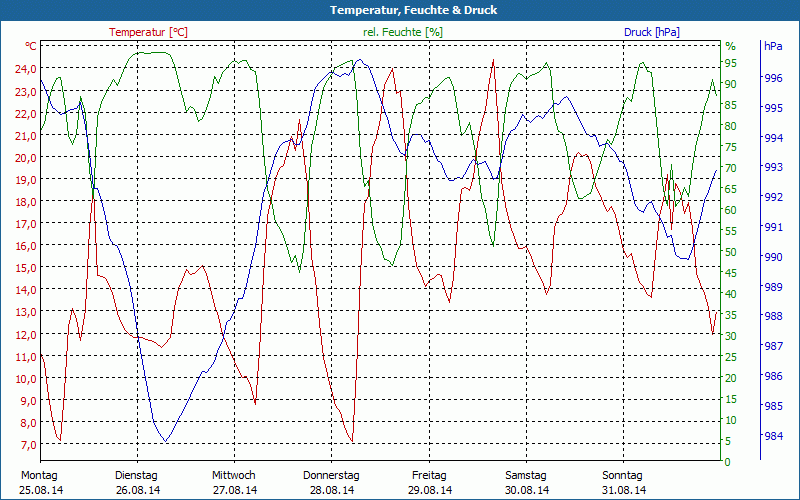Click the 'Montag' day label

point(39,476)
